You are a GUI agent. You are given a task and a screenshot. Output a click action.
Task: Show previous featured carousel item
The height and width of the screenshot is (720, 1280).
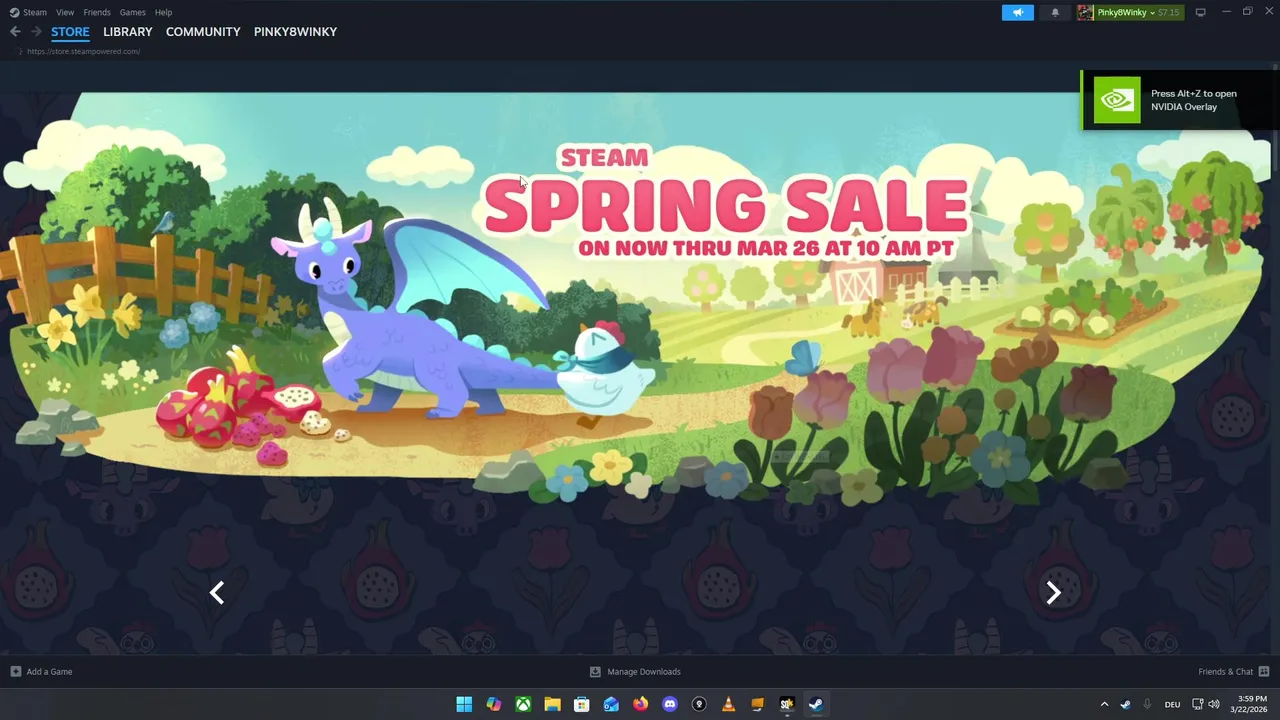pos(217,593)
